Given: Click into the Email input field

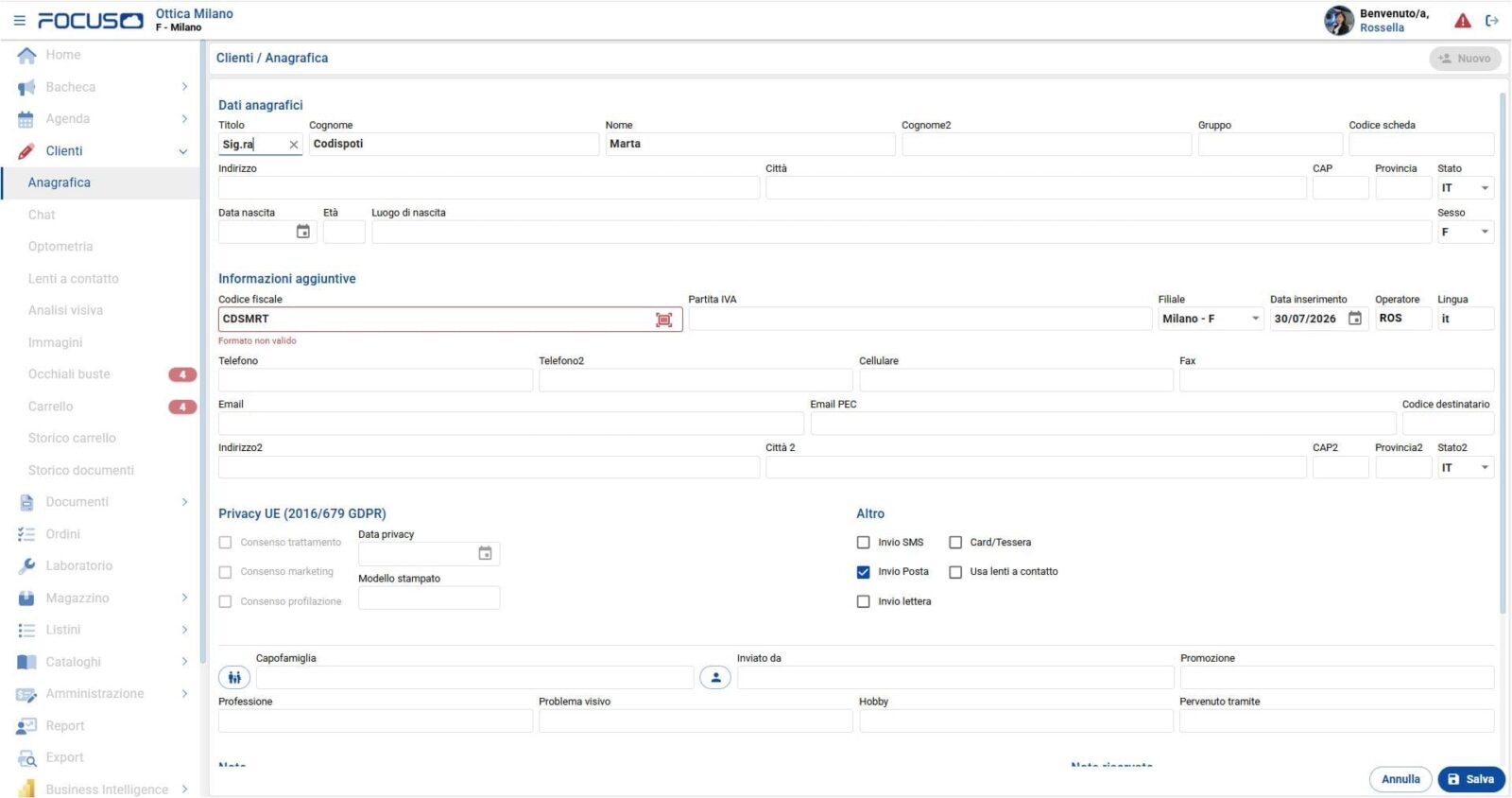Looking at the screenshot, I should click(510, 424).
